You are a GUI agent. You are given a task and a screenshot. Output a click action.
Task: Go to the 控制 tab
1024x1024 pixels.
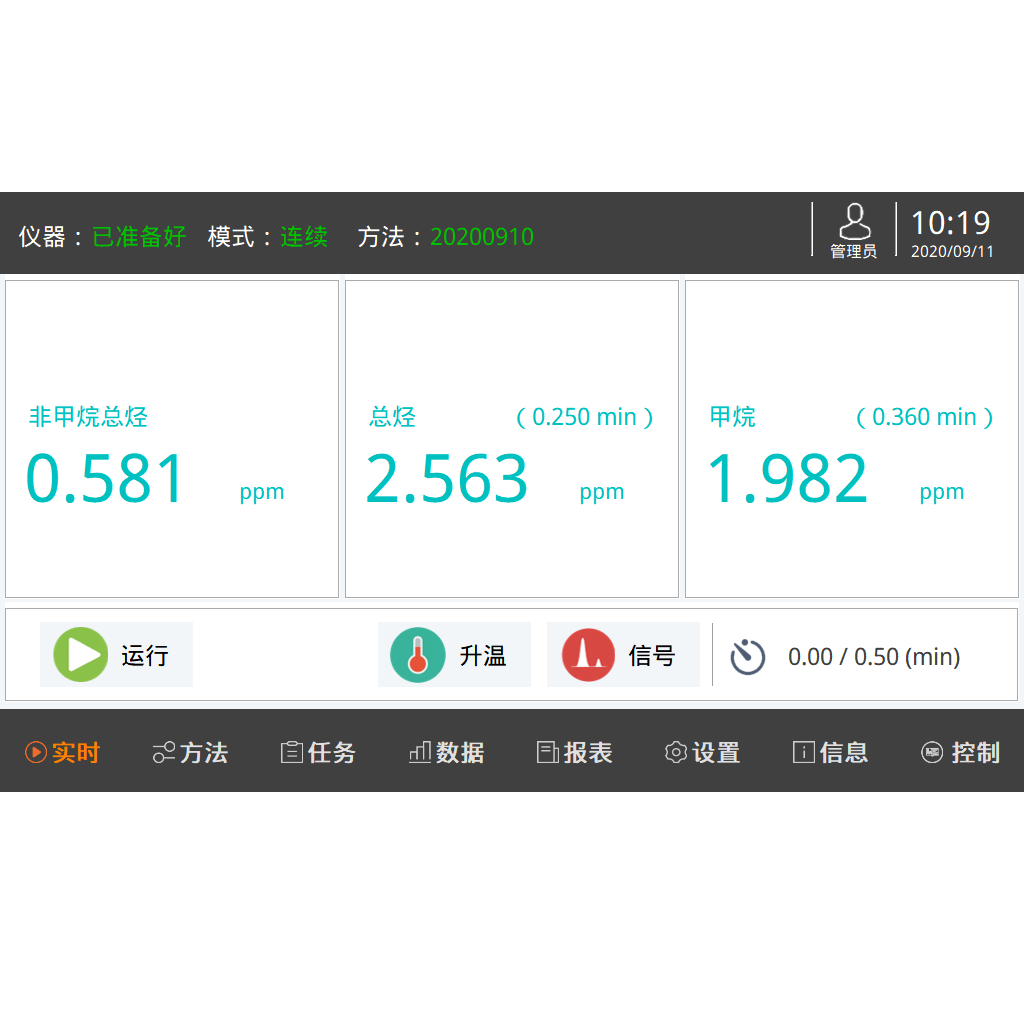960,753
